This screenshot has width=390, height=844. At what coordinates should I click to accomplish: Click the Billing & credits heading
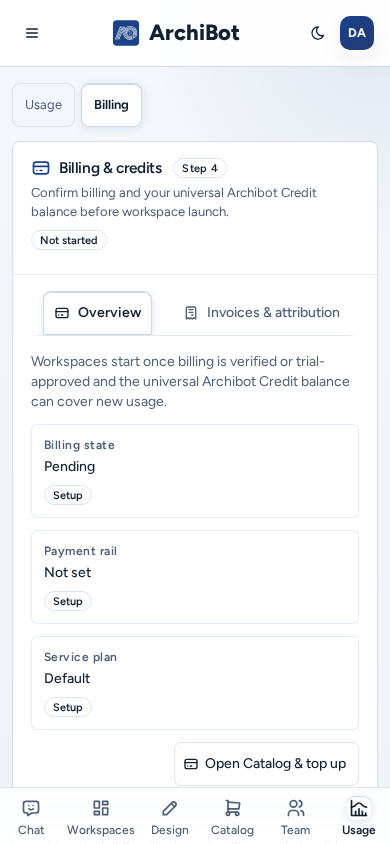(110, 168)
